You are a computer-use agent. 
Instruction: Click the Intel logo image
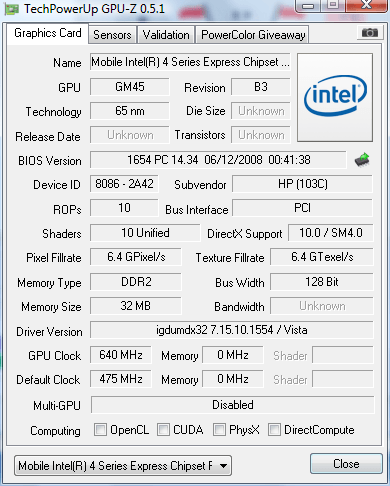[335, 97]
